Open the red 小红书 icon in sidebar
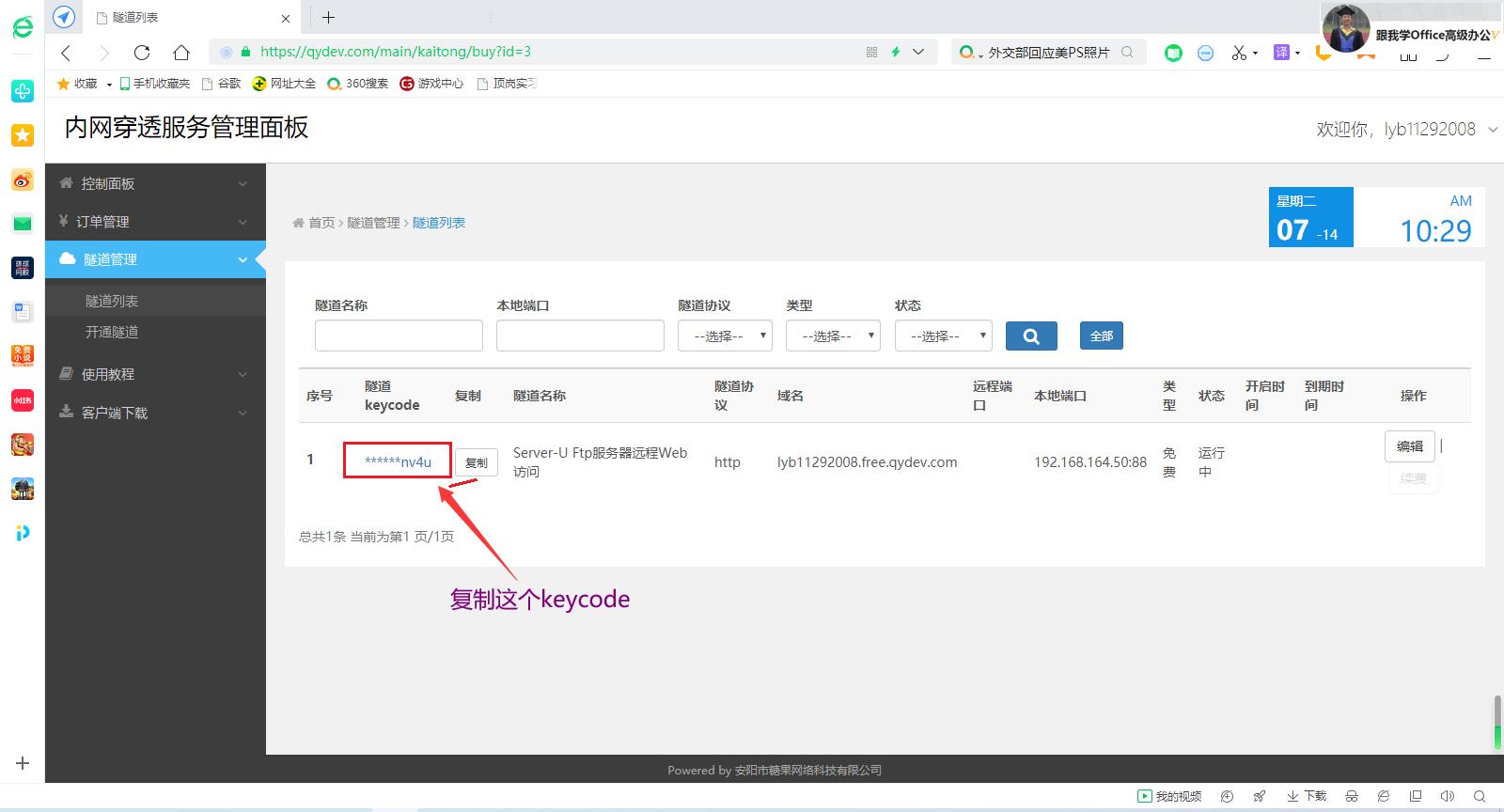Screen dimensions: 1504x812 point(23,400)
